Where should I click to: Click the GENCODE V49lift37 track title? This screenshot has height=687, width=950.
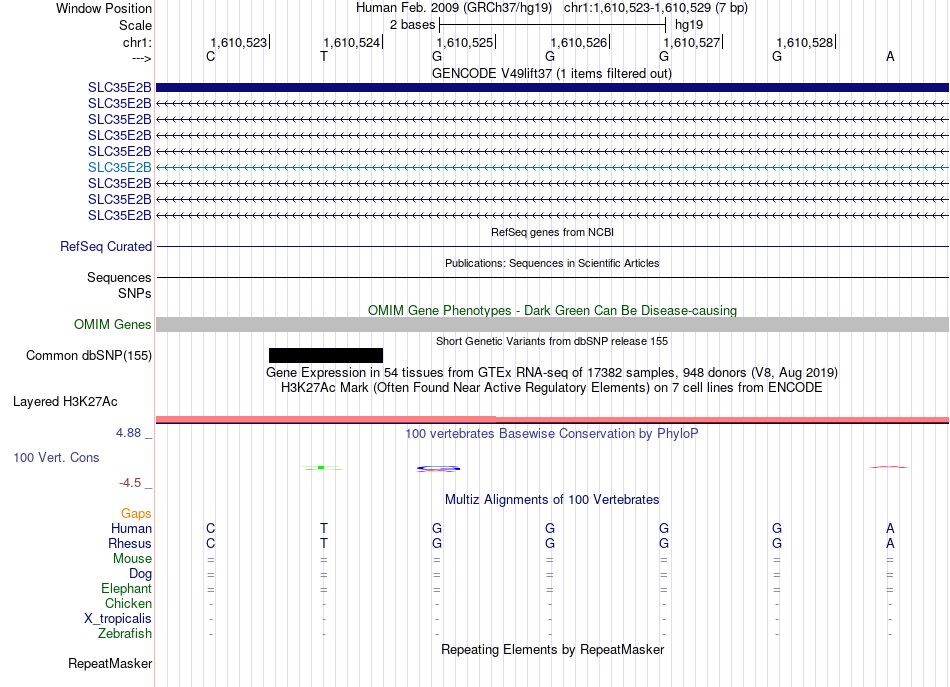coord(551,74)
